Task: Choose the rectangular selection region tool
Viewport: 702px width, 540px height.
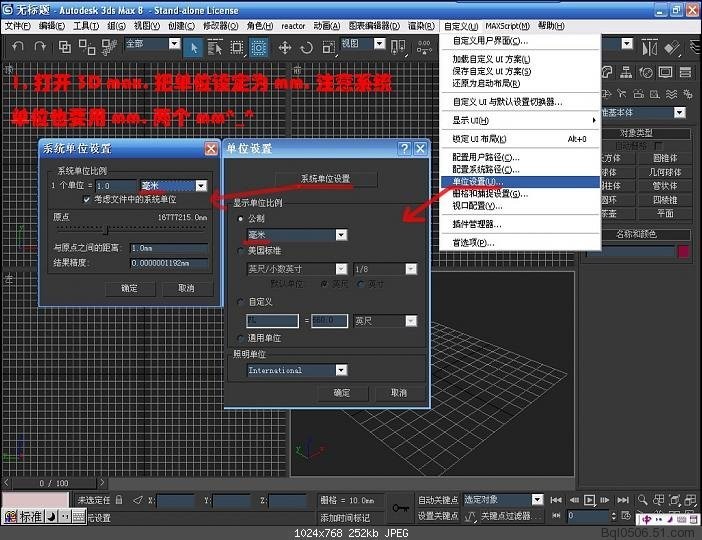Action: tap(237, 47)
